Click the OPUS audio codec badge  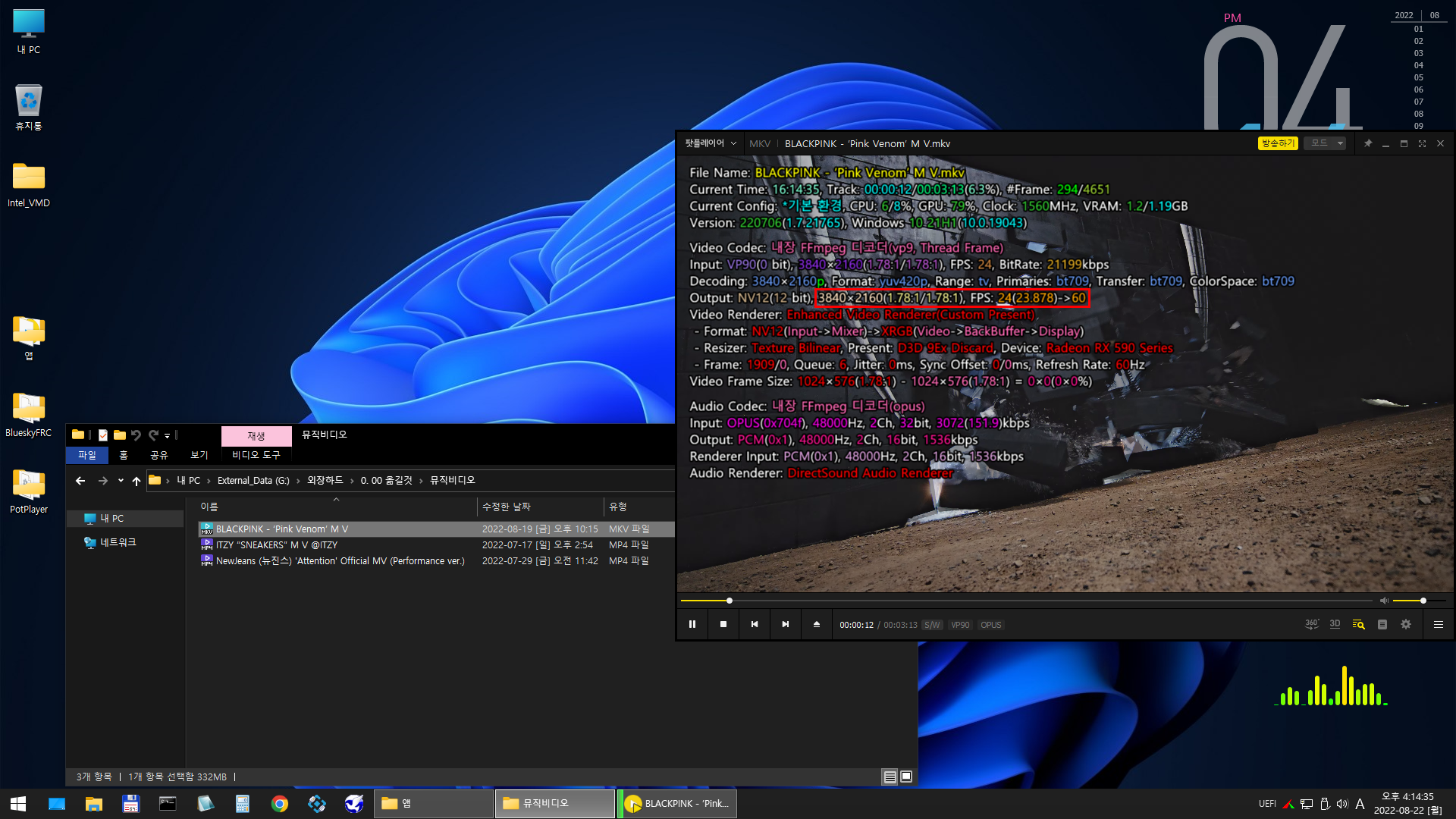[x=990, y=625]
